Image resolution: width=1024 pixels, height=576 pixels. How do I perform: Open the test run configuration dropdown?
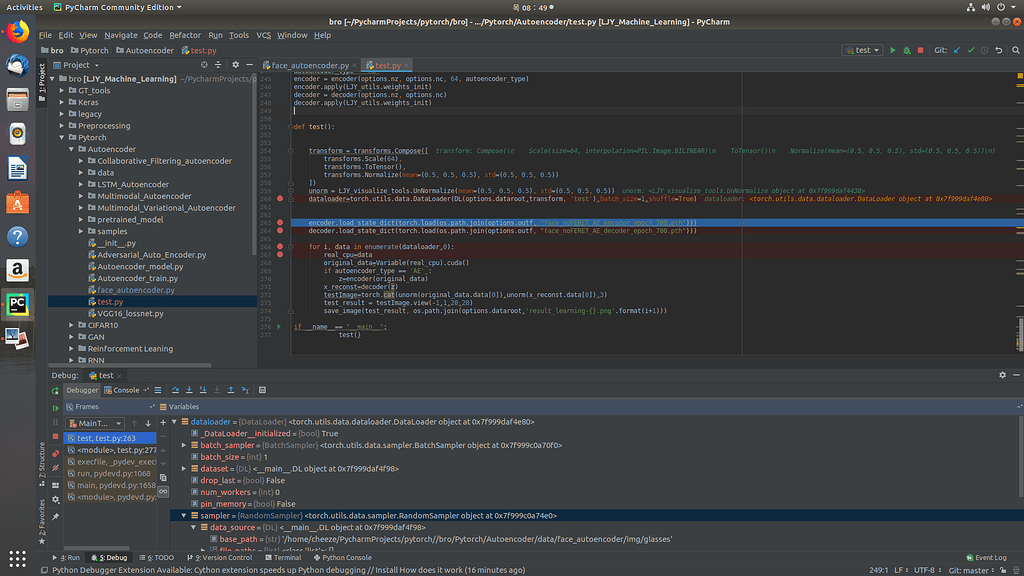click(862, 50)
